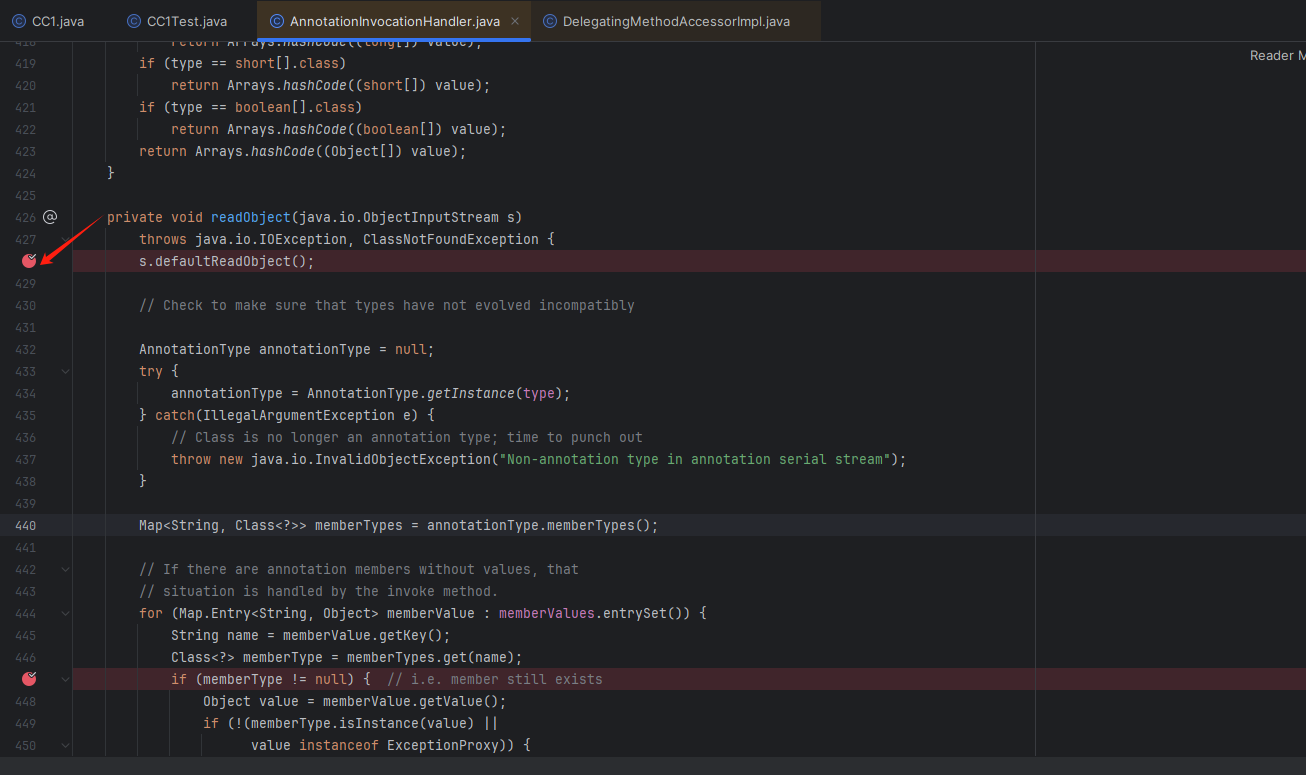The width and height of the screenshot is (1306, 775).
Task: Close the AnnotationInvocationHandler.java tab
Action: point(515,21)
